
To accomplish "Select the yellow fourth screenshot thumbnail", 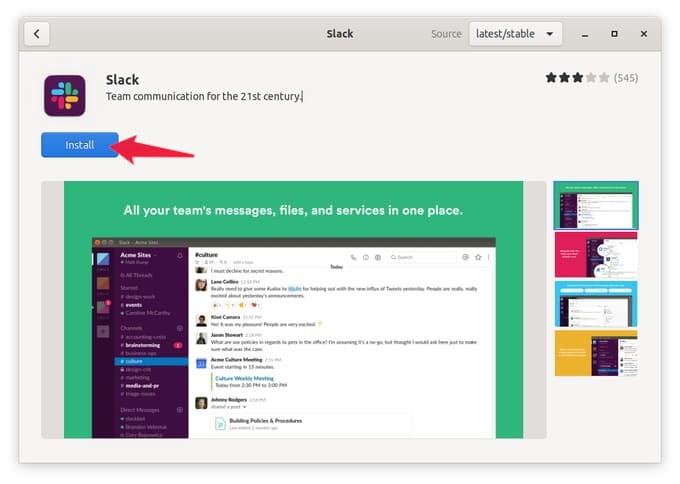I will [596, 353].
